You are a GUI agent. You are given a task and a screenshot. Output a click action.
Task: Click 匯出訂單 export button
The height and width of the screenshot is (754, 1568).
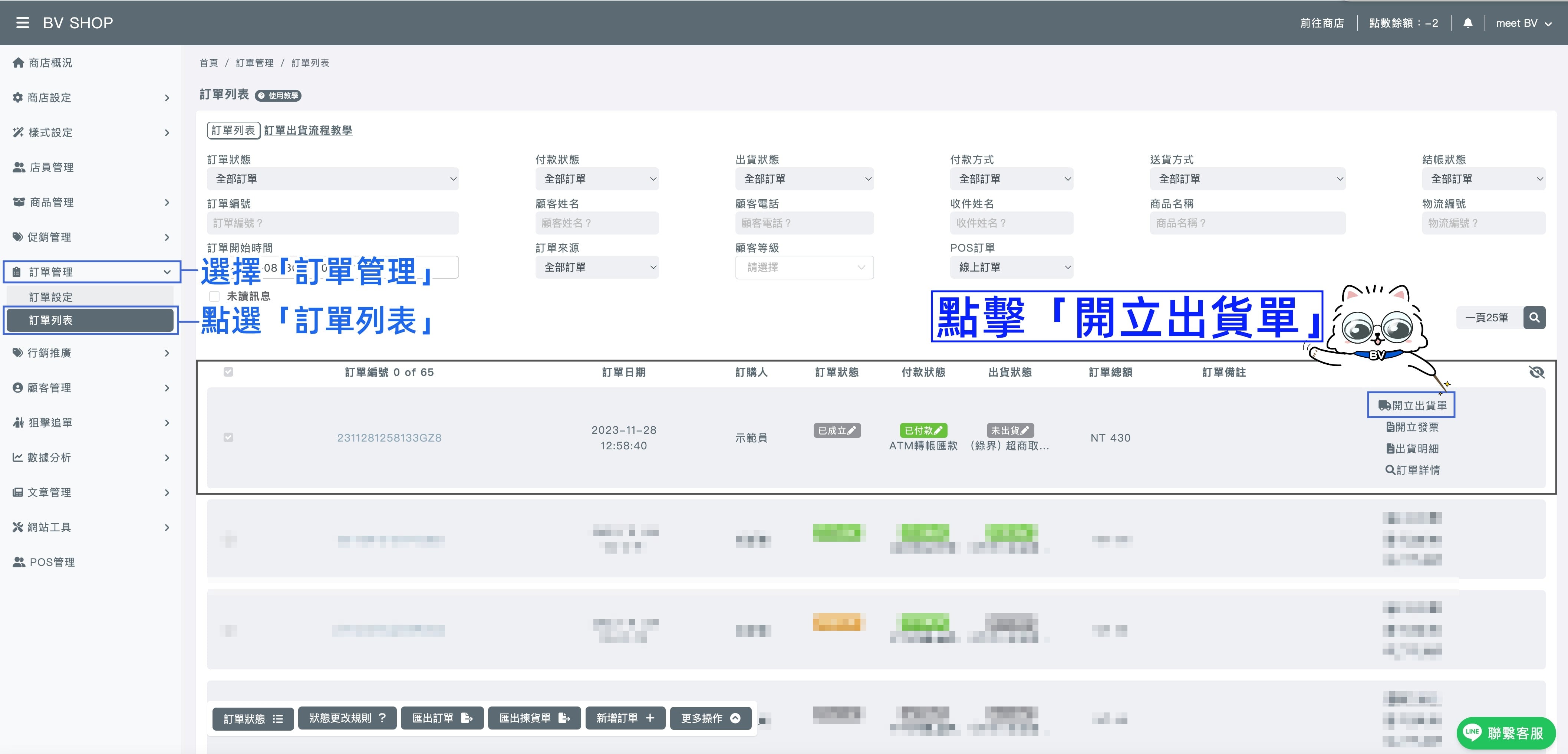442,718
